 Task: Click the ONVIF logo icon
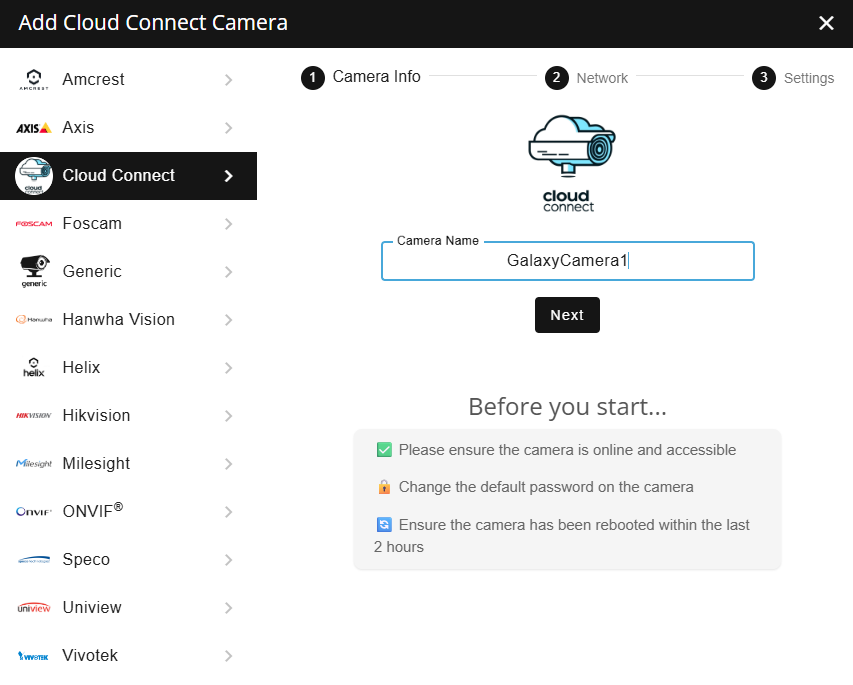pyautogui.click(x=34, y=512)
